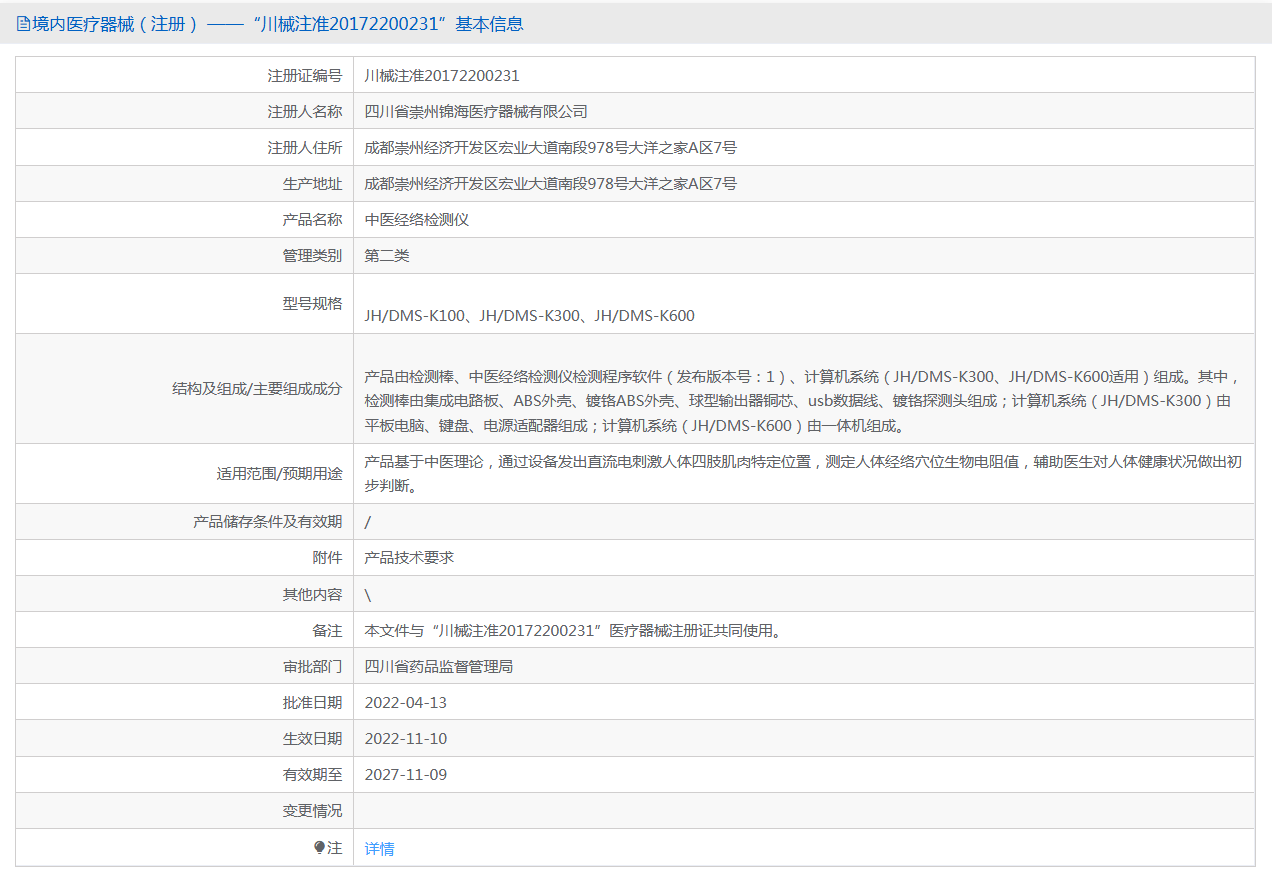Image resolution: width=1272 pixels, height=872 pixels.
Task: Click intended-use text starting 产品基于中医理论
Action: [x=804, y=474]
